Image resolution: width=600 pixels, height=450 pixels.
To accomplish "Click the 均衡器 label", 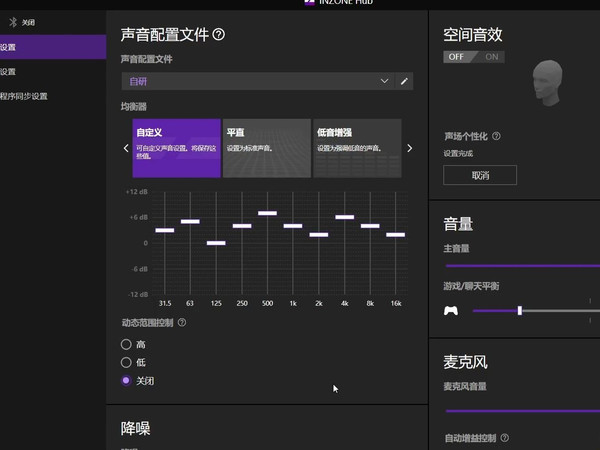I will (134, 106).
